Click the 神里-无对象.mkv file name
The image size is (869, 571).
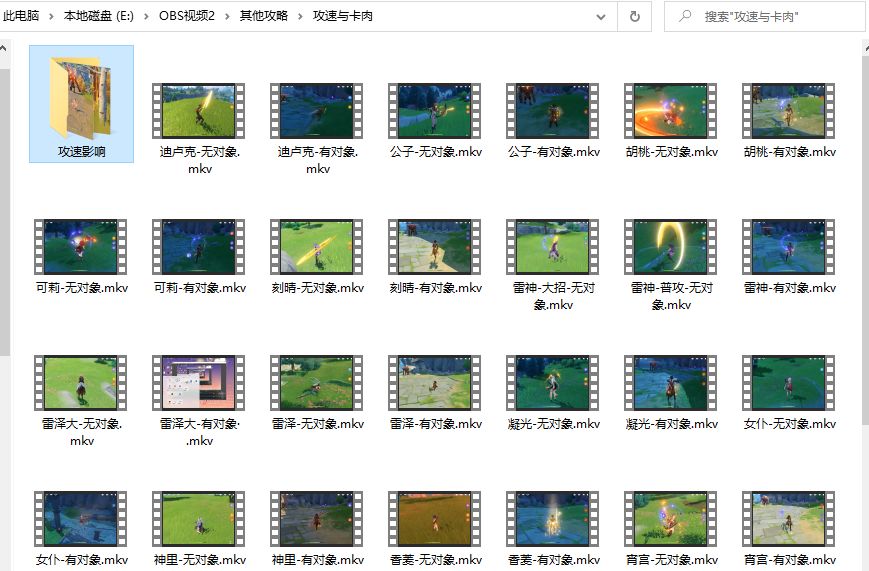[x=200, y=560]
